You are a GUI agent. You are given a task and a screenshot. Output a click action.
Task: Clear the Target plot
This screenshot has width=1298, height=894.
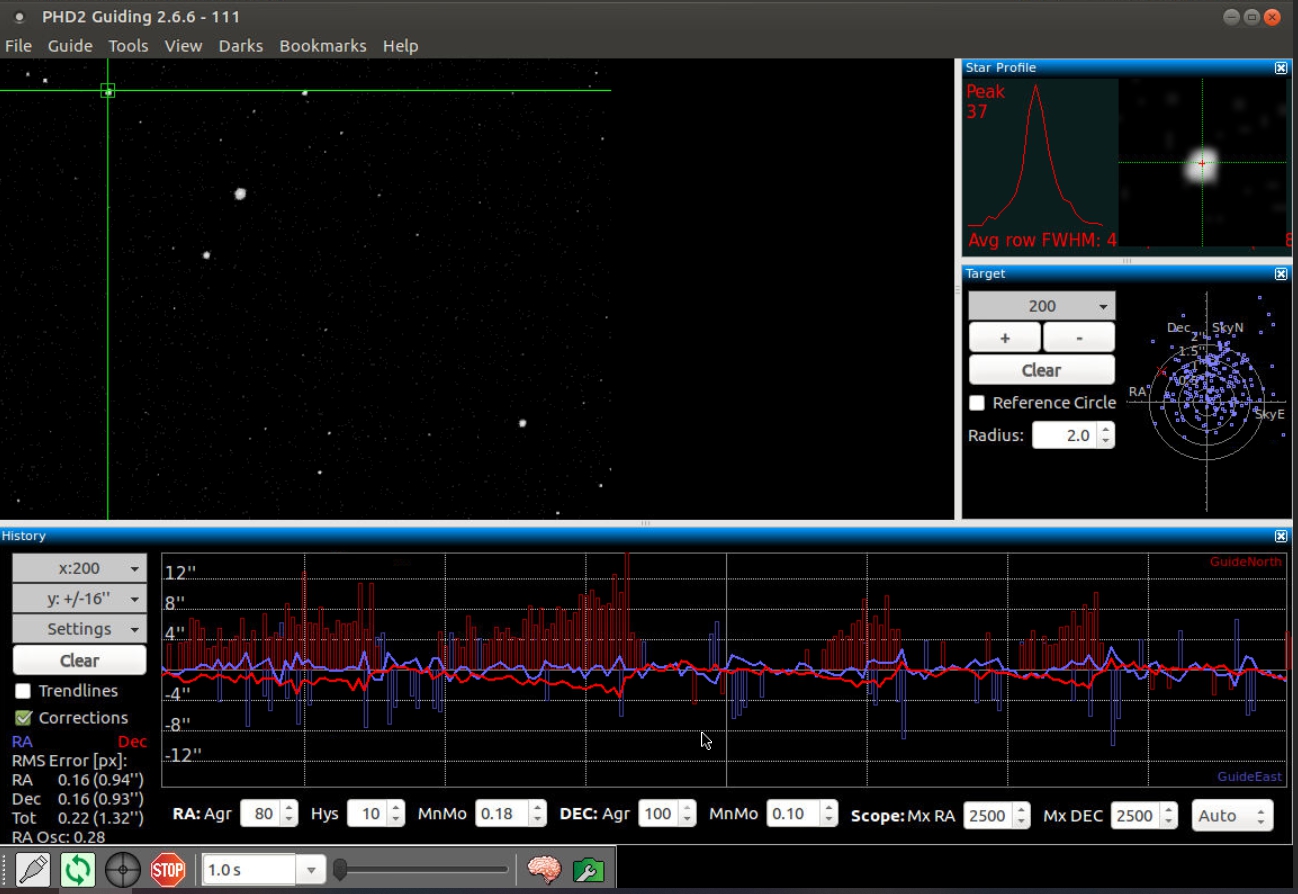[1041, 370]
